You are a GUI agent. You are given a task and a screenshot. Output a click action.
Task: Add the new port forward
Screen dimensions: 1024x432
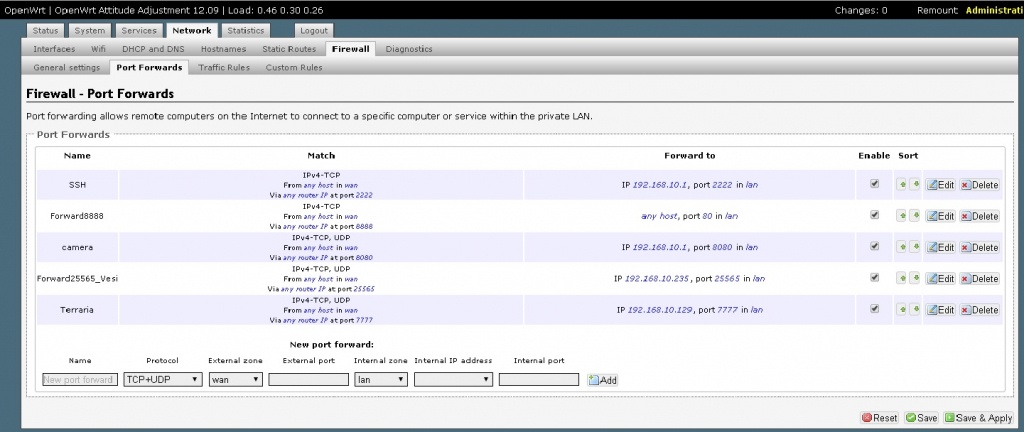pos(603,380)
